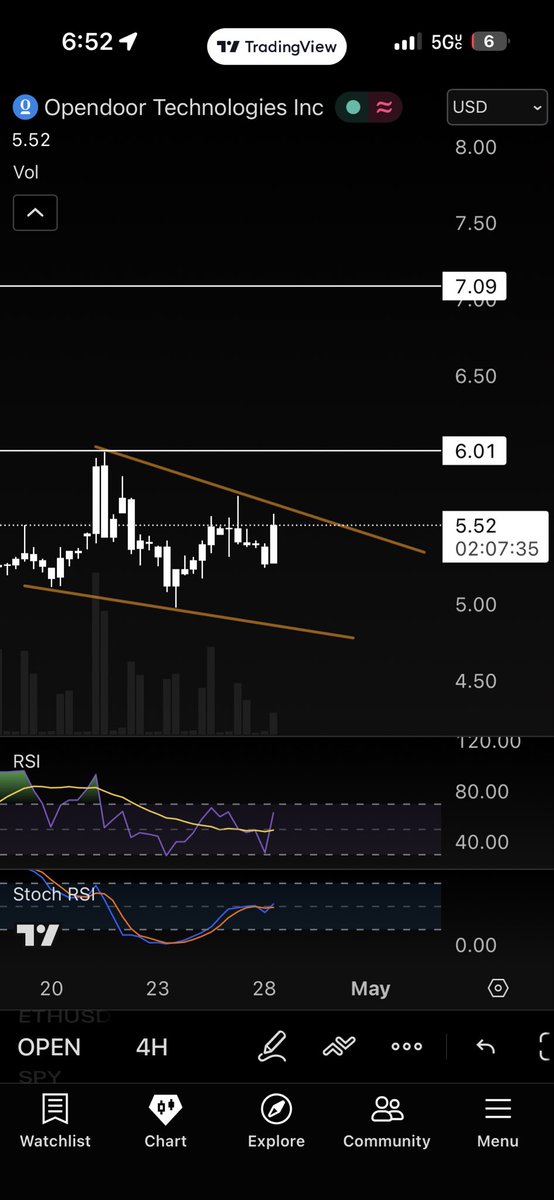Tap the status bar time 6:52
Viewport: 554px width, 1200px height.
point(87,42)
